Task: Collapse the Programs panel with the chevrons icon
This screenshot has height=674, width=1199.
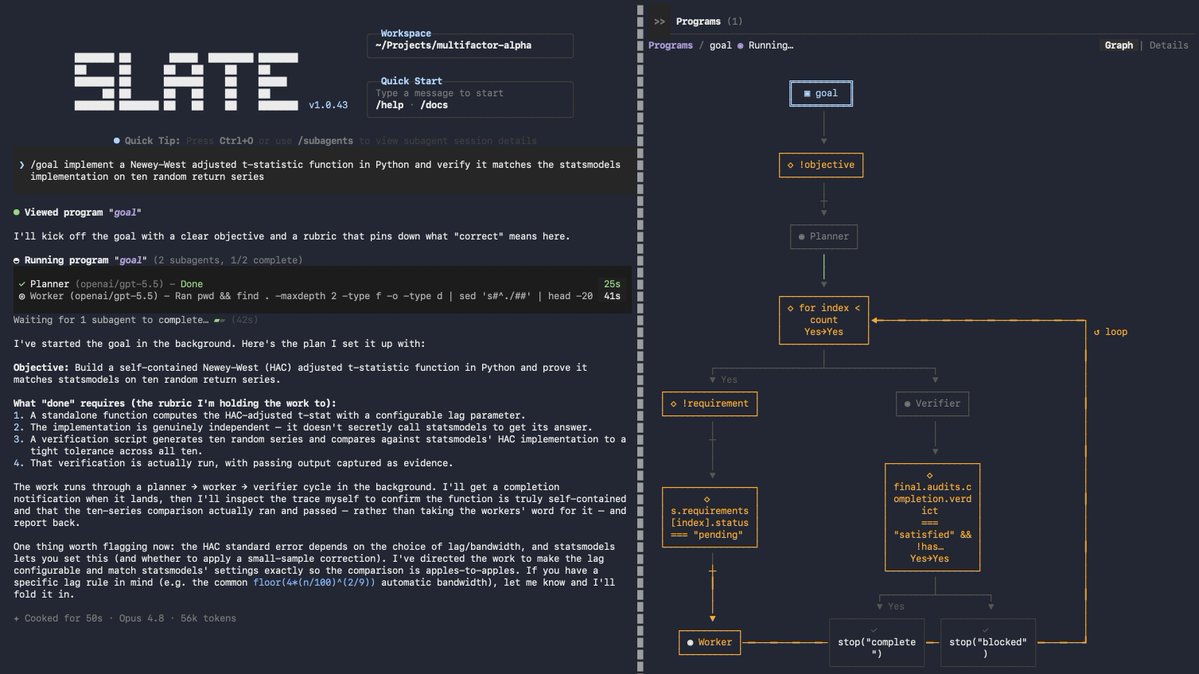Action: (x=659, y=21)
